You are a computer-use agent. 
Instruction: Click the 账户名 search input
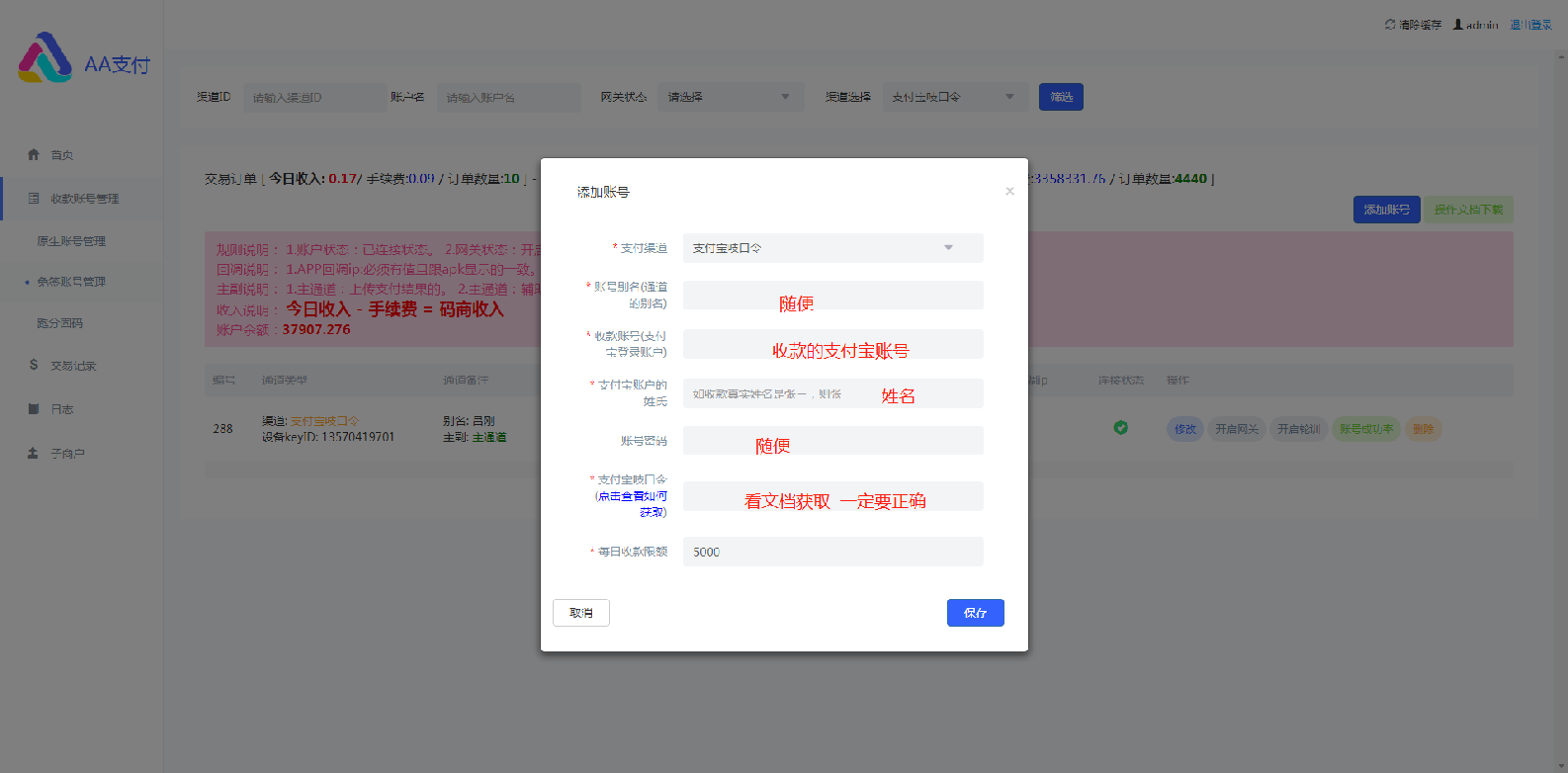click(x=508, y=97)
